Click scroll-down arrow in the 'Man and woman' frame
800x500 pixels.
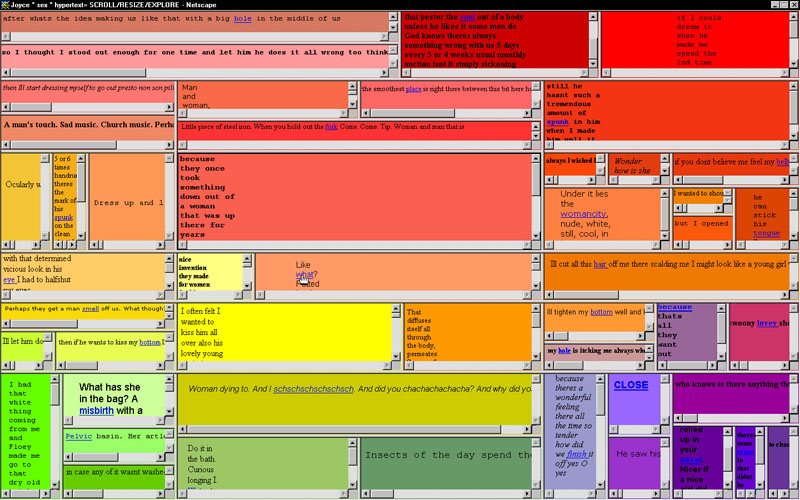[x=350, y=103]
